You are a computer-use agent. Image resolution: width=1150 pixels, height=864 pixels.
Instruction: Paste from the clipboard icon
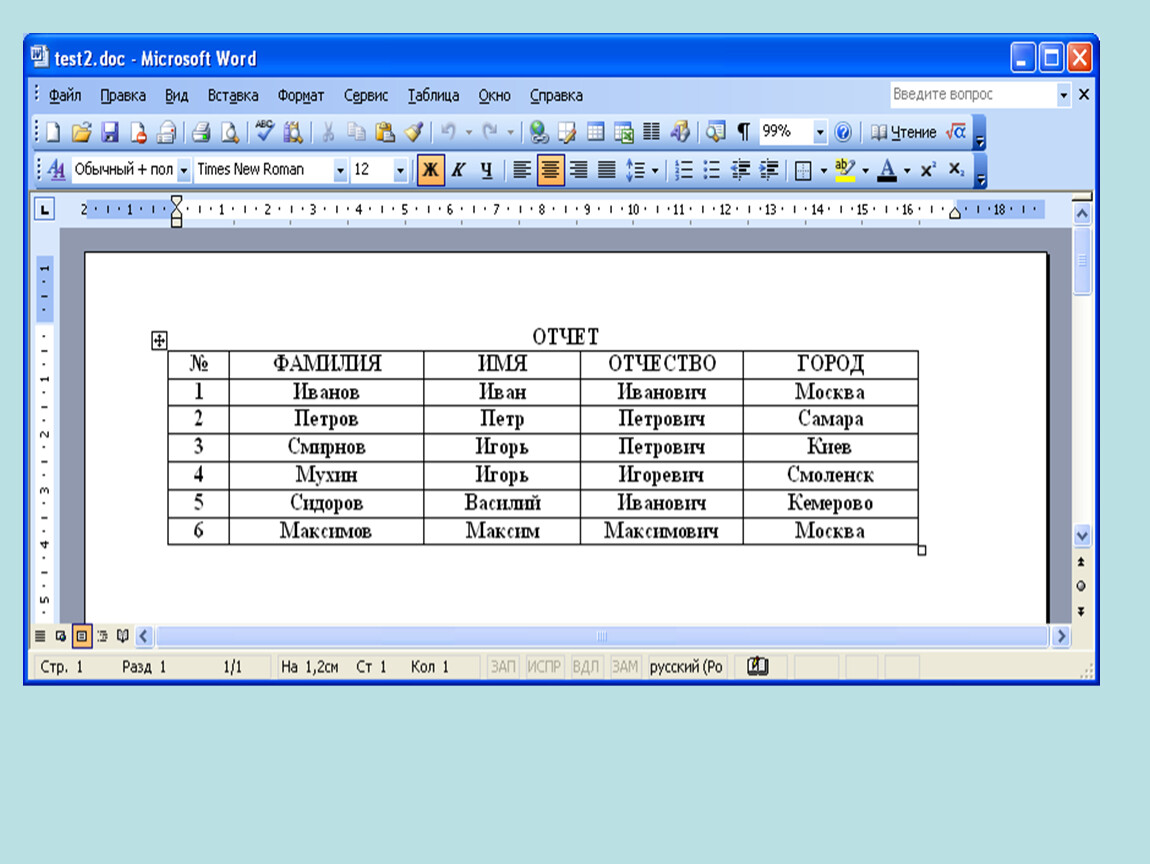(385, 132)
